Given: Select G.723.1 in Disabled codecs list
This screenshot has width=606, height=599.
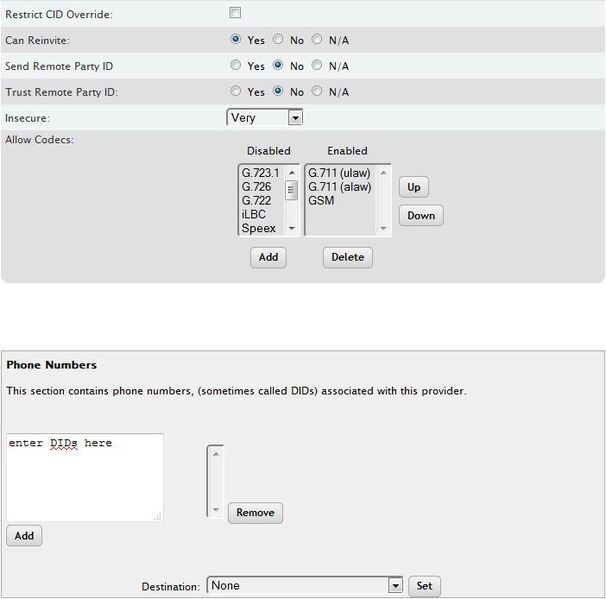Looking at the screenshot, I should pos(262,172).
